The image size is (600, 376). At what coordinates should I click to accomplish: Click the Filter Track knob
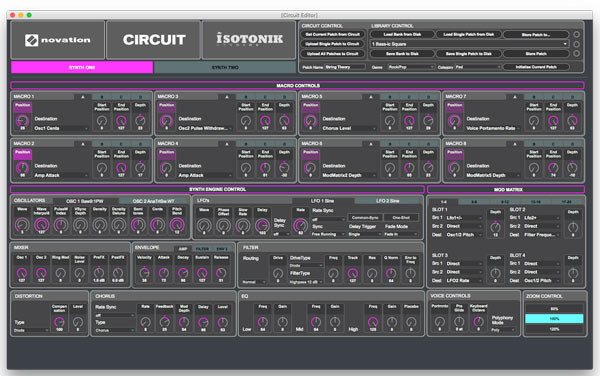tap(352, 273)
